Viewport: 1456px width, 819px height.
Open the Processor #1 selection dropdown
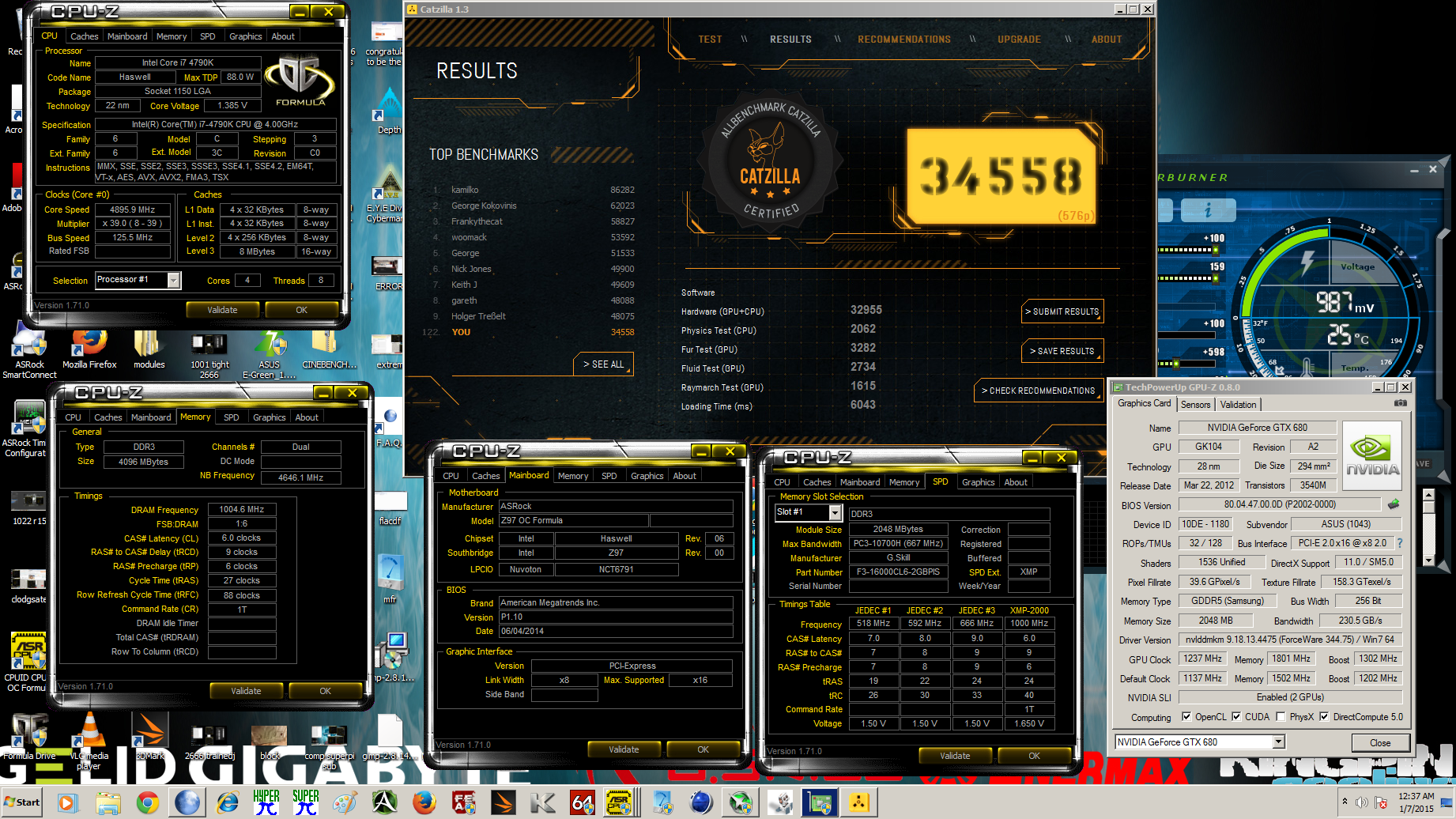pyautogui.click(x=174, y=280)
